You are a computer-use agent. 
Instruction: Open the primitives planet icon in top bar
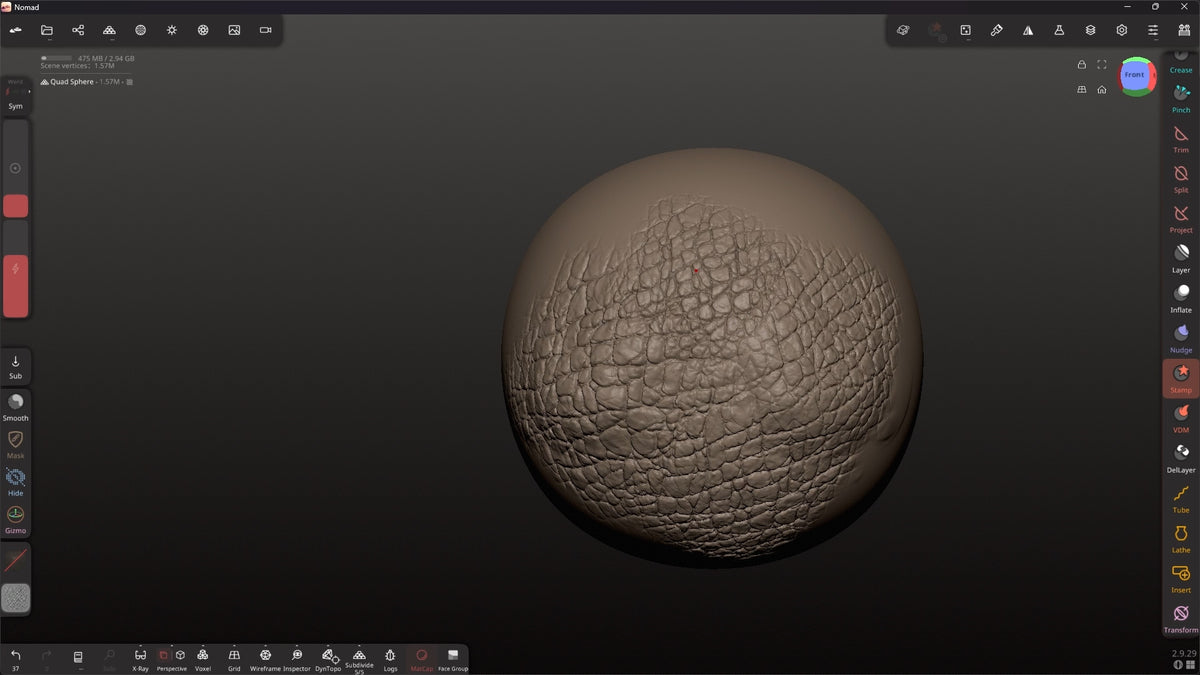pyautogui.click(x=902, y=30)
